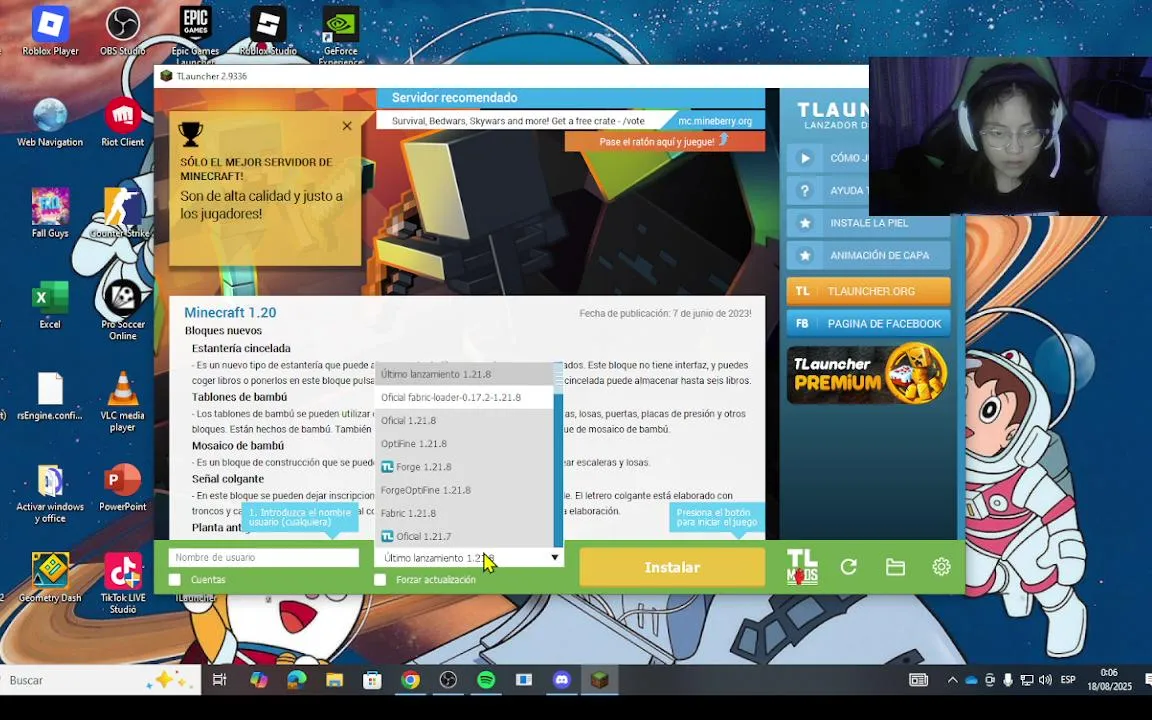This screenshot has width=1152, height=720.
Task: Click ANIMACIÓN DE CAPA button
Action: (x=868, y=255)
